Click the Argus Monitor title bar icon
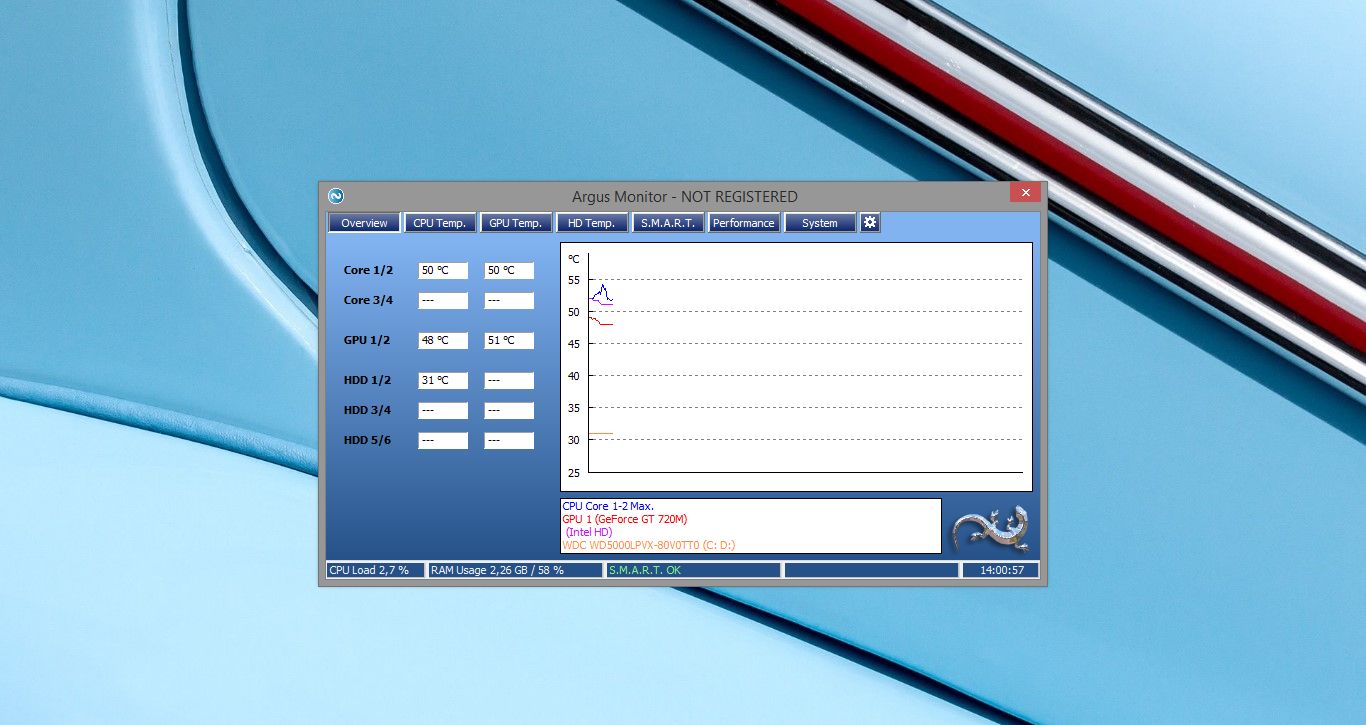Image resolution: width=1366 pixels, height=725 pixels. click(336, 196)
